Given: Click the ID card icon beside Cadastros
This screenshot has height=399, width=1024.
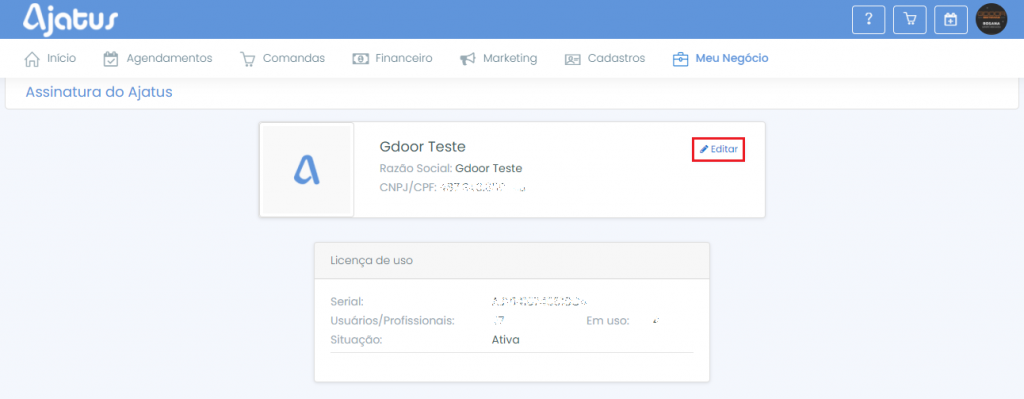Looking at the screenshot, I should click(573, 59).
